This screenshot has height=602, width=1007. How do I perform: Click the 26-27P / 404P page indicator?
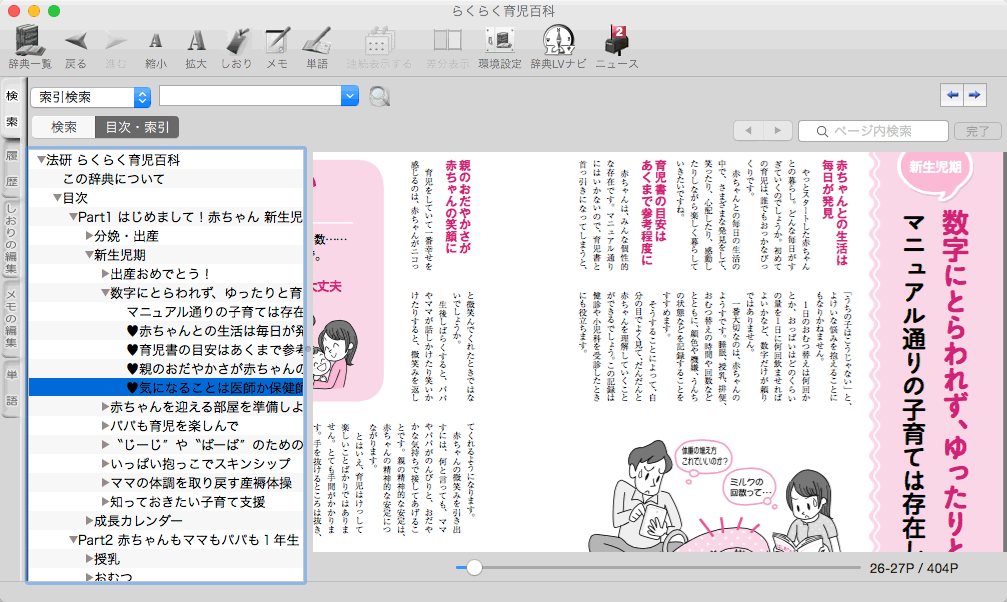914,569
